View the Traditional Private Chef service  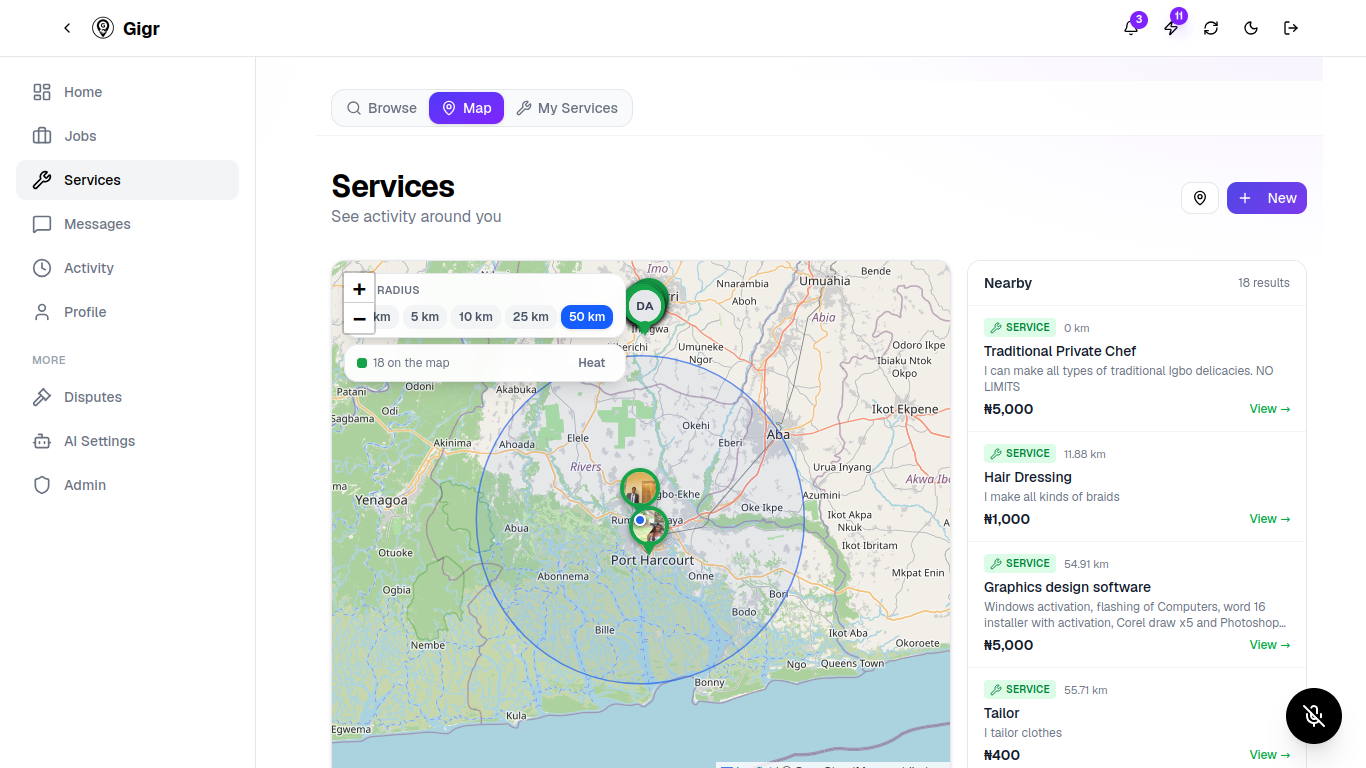pyautogui.click(x=1270, y=409)
